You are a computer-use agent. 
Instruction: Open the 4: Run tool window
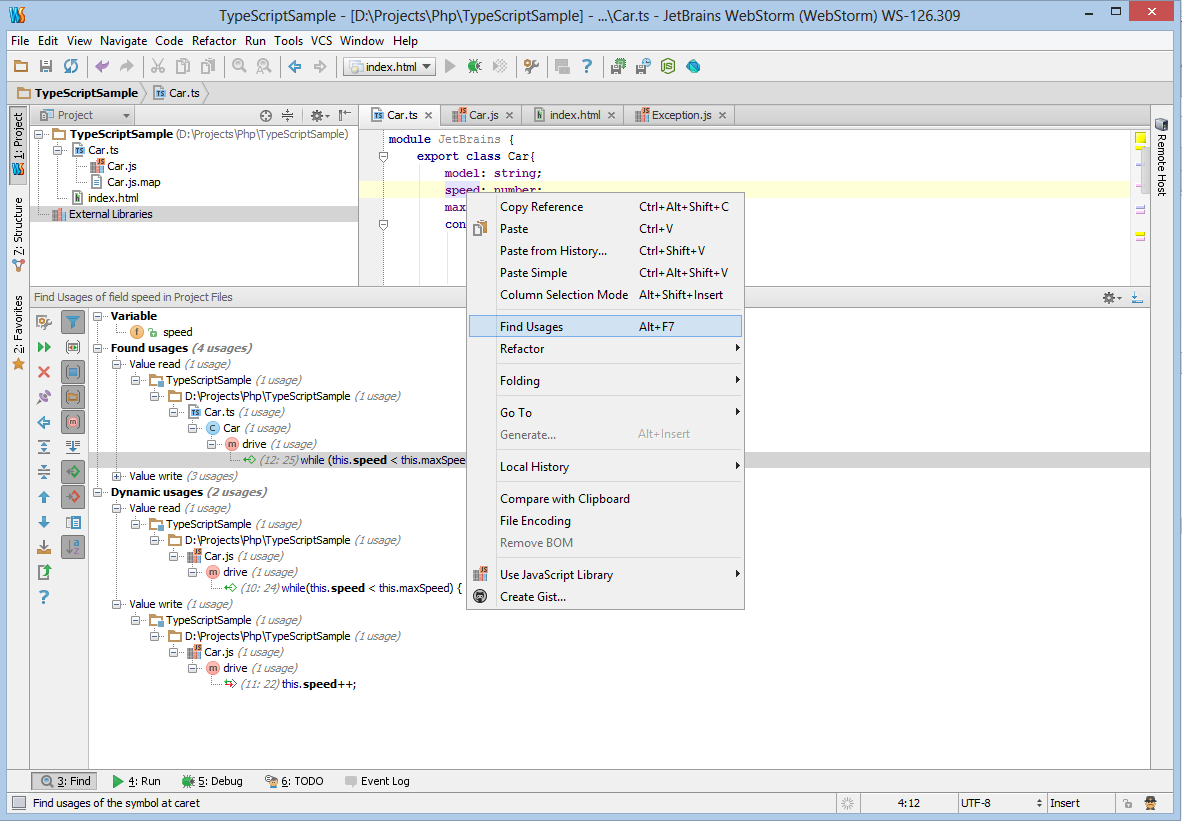[136, 781]
